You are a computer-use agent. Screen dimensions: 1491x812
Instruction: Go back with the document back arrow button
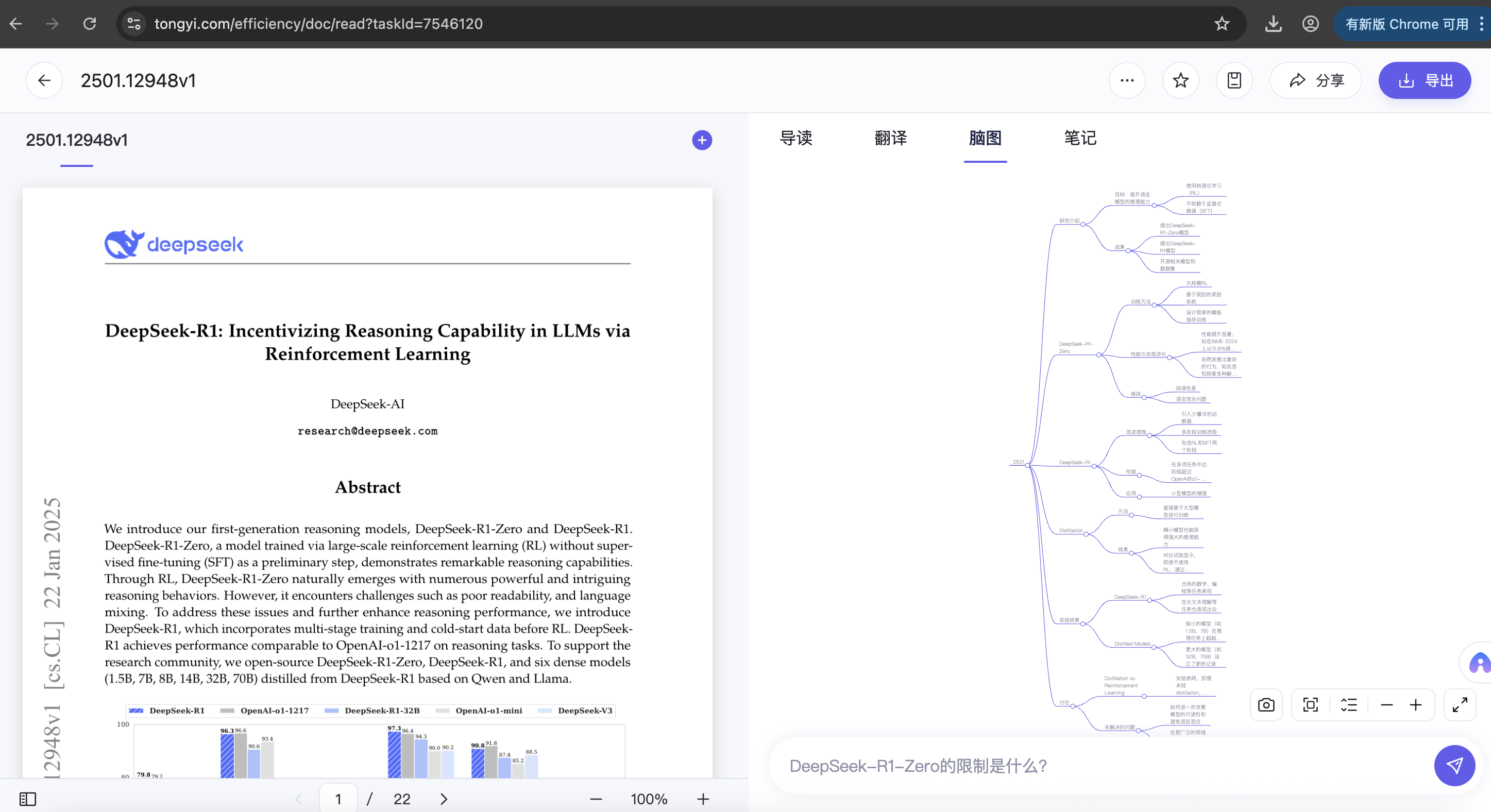(x=44, y=80)
